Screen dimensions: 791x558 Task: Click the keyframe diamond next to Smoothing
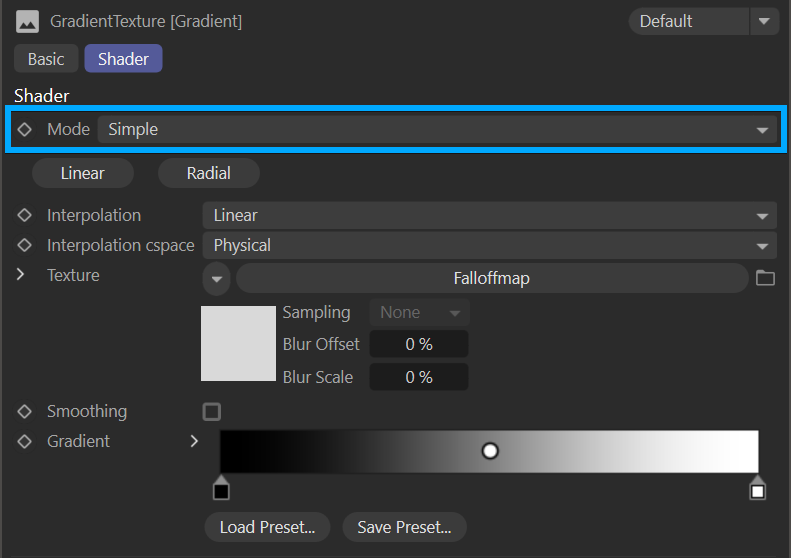click(25, 411)
